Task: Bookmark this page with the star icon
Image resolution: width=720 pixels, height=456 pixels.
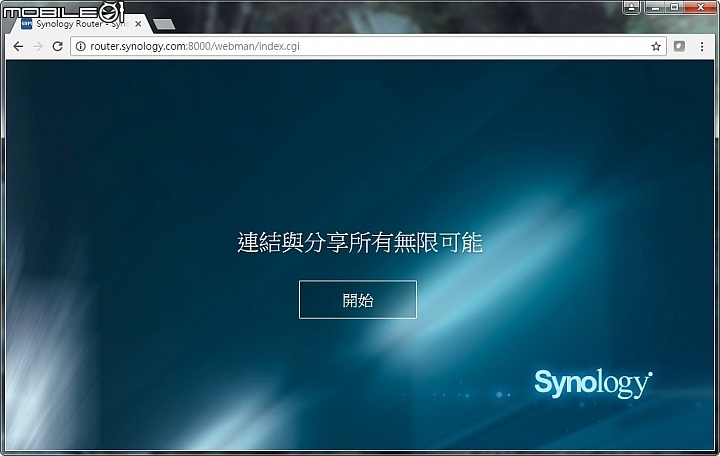Action: tap(656, 46)
